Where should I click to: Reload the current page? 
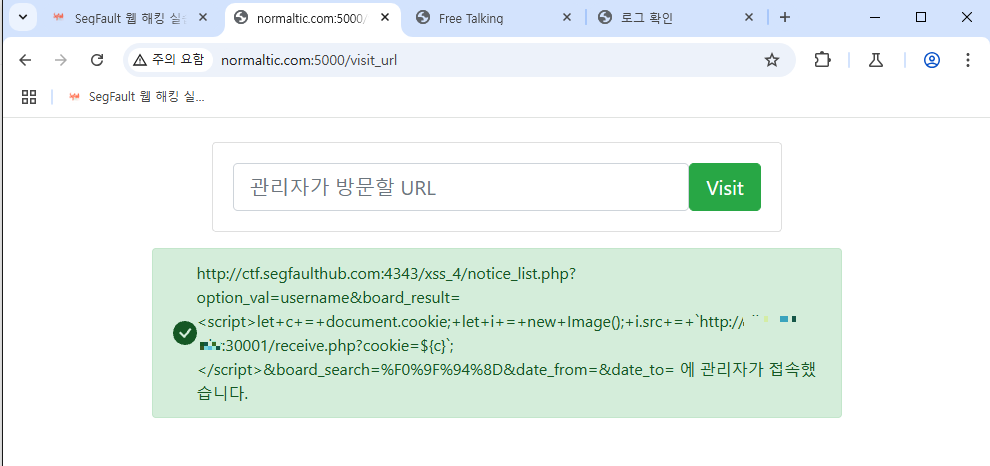click(x=97, y=60)
